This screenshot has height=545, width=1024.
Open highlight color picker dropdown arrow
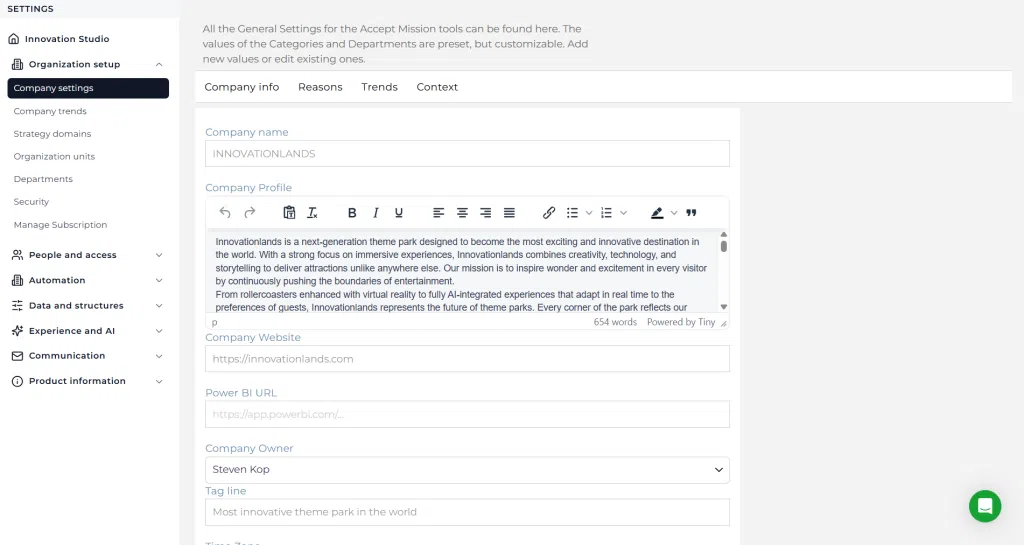tap(674, 213)
